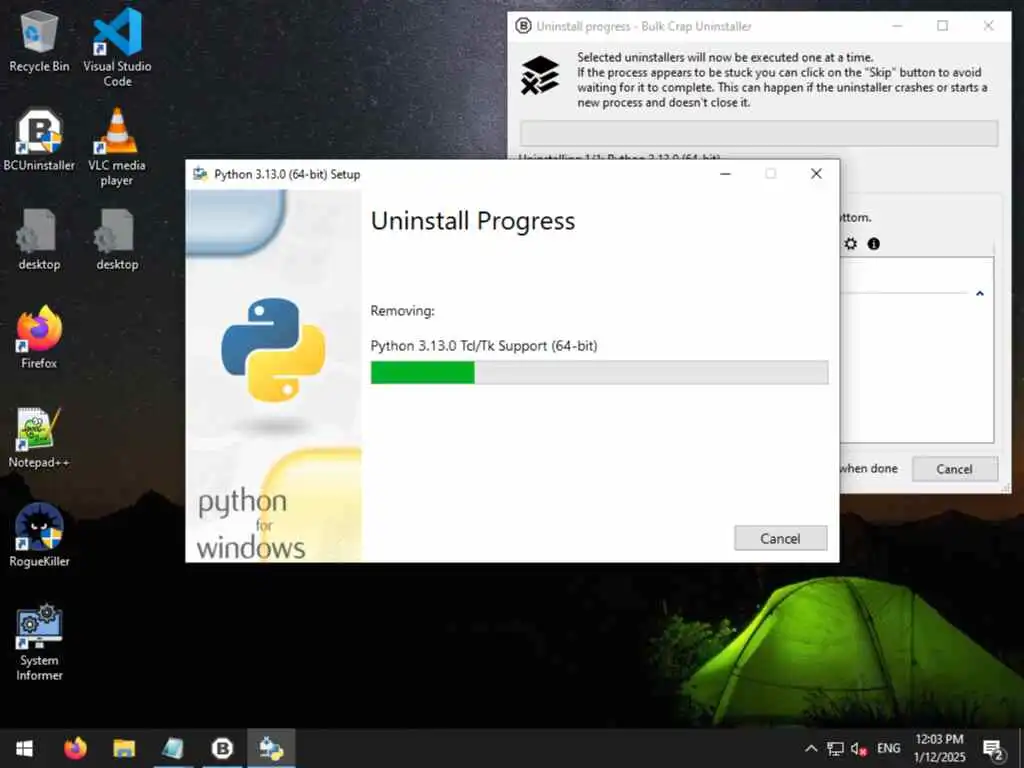
Task: Click the info icon in Bulk Crap Uninstaller
Action: (873, 244)
